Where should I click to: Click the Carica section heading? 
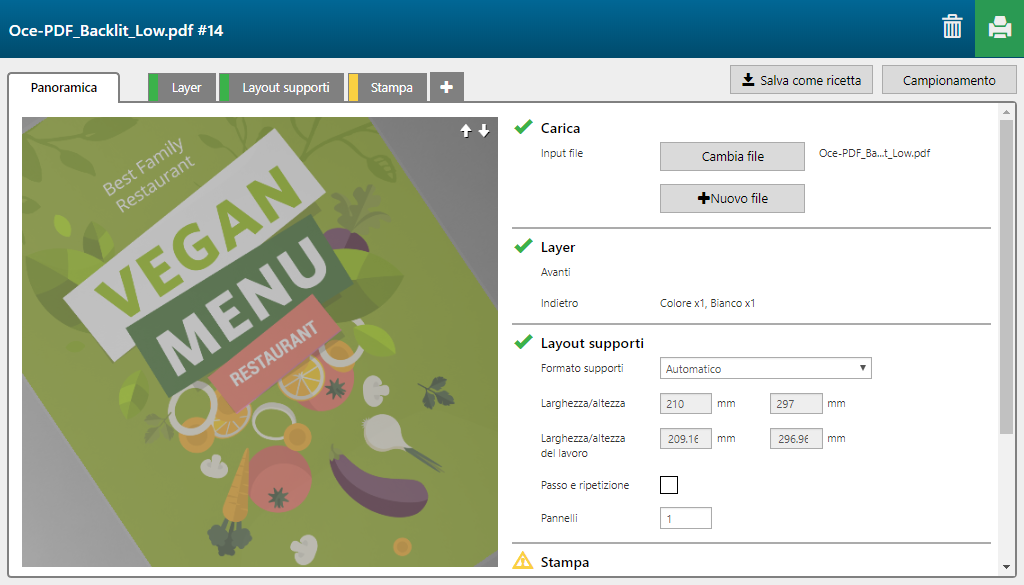[x=560, y=128]
